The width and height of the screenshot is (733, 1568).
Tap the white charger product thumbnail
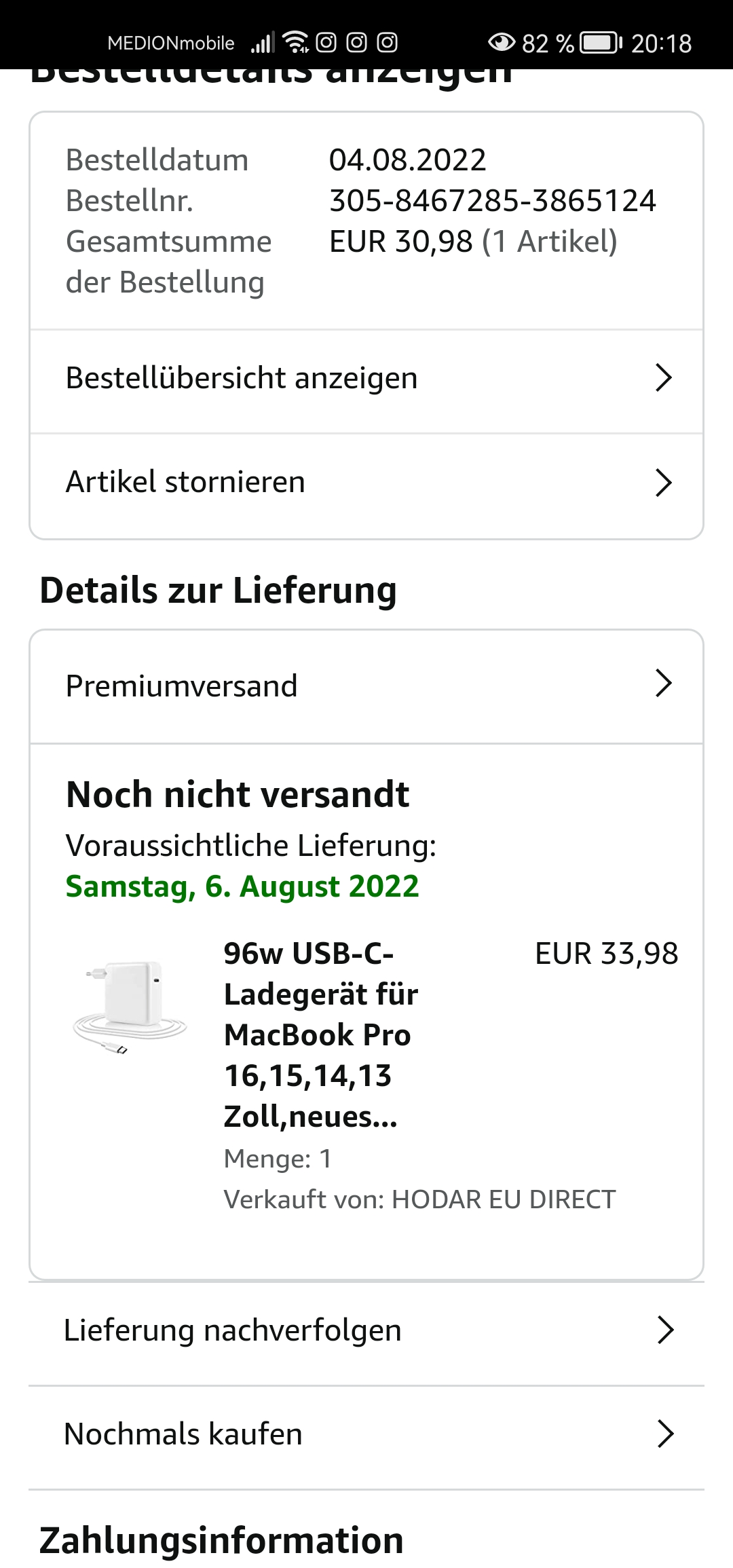click(129, 1005)
